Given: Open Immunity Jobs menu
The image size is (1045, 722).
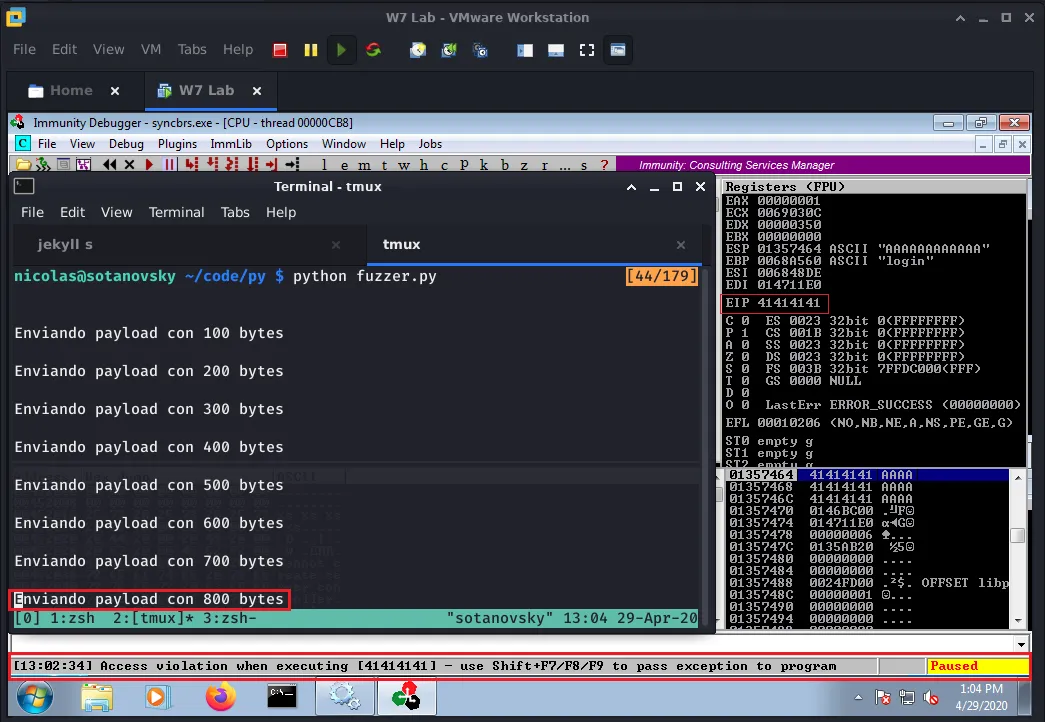Looking at the screenshot, I should pyautogui.click(x=430, y=144).
